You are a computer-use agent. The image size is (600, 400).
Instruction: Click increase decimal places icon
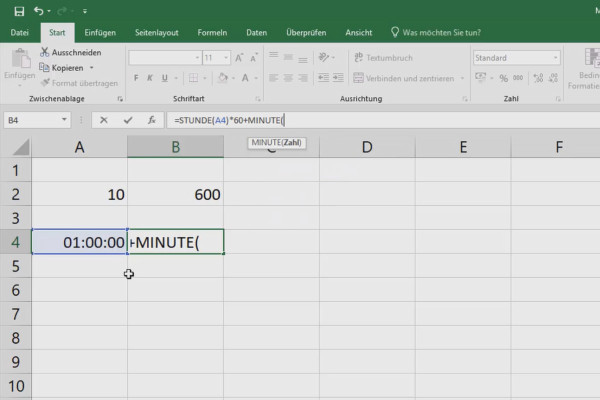click(x=538, y=78)
